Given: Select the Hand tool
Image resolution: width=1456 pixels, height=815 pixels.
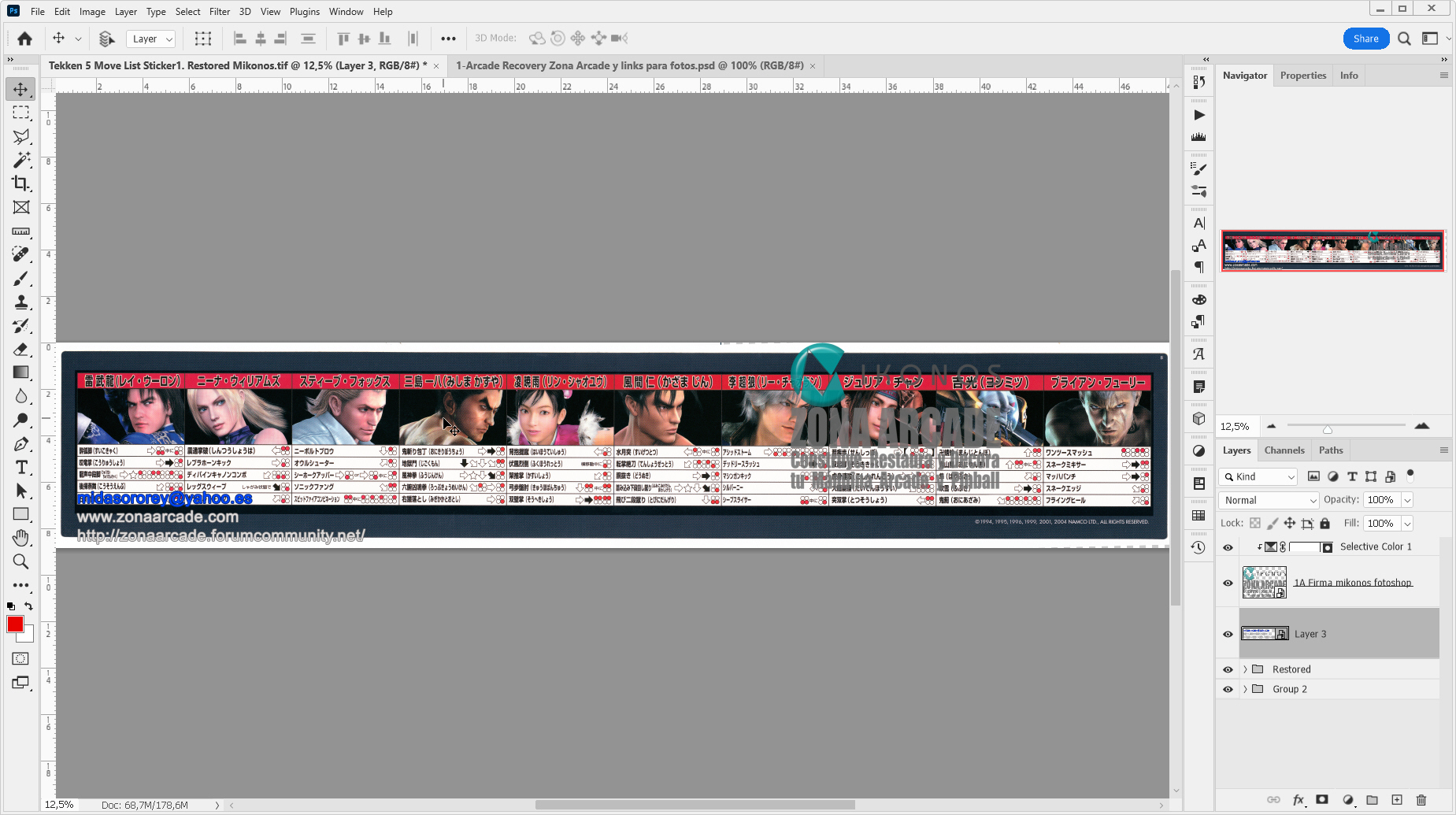Looking at the screenshot, I should 21,538.
